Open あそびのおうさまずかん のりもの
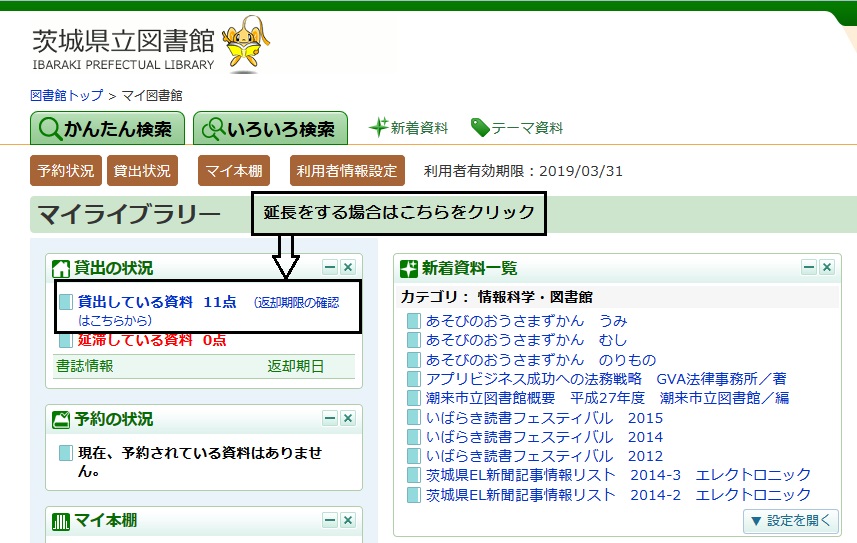857x543 pixels. [541, 360]
